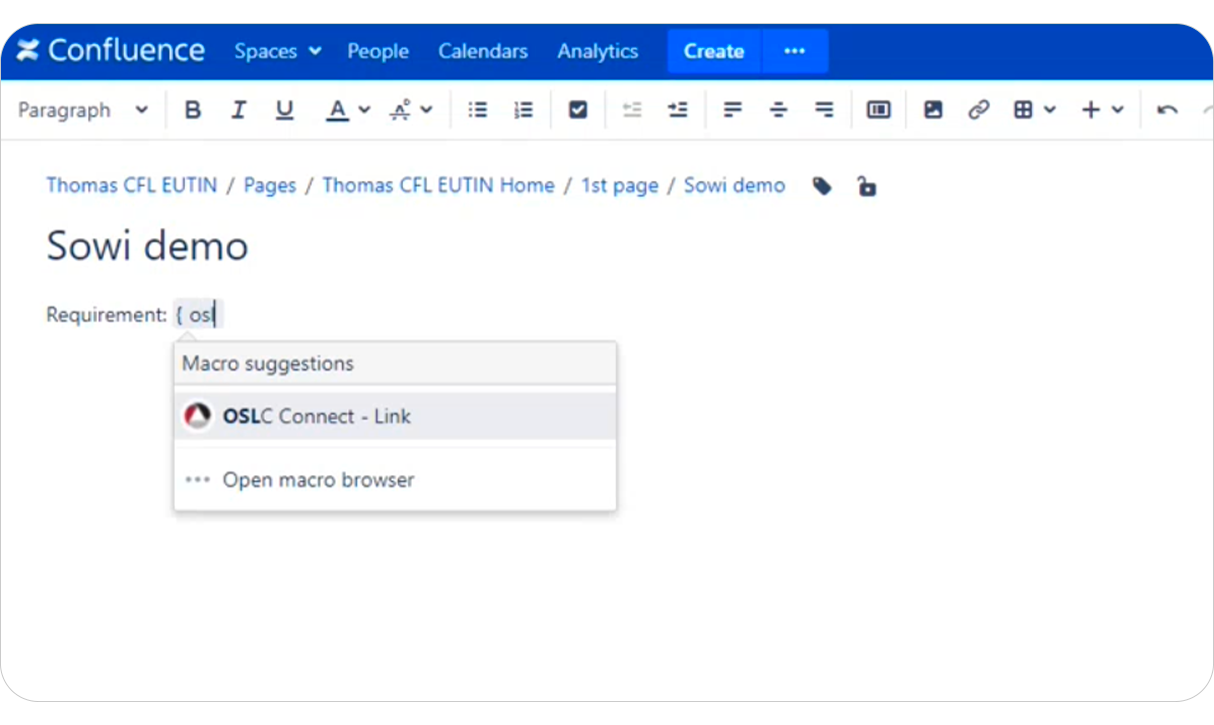Open the Spaces menu
The image size is (1214, 725).
[x=278, y=51]
